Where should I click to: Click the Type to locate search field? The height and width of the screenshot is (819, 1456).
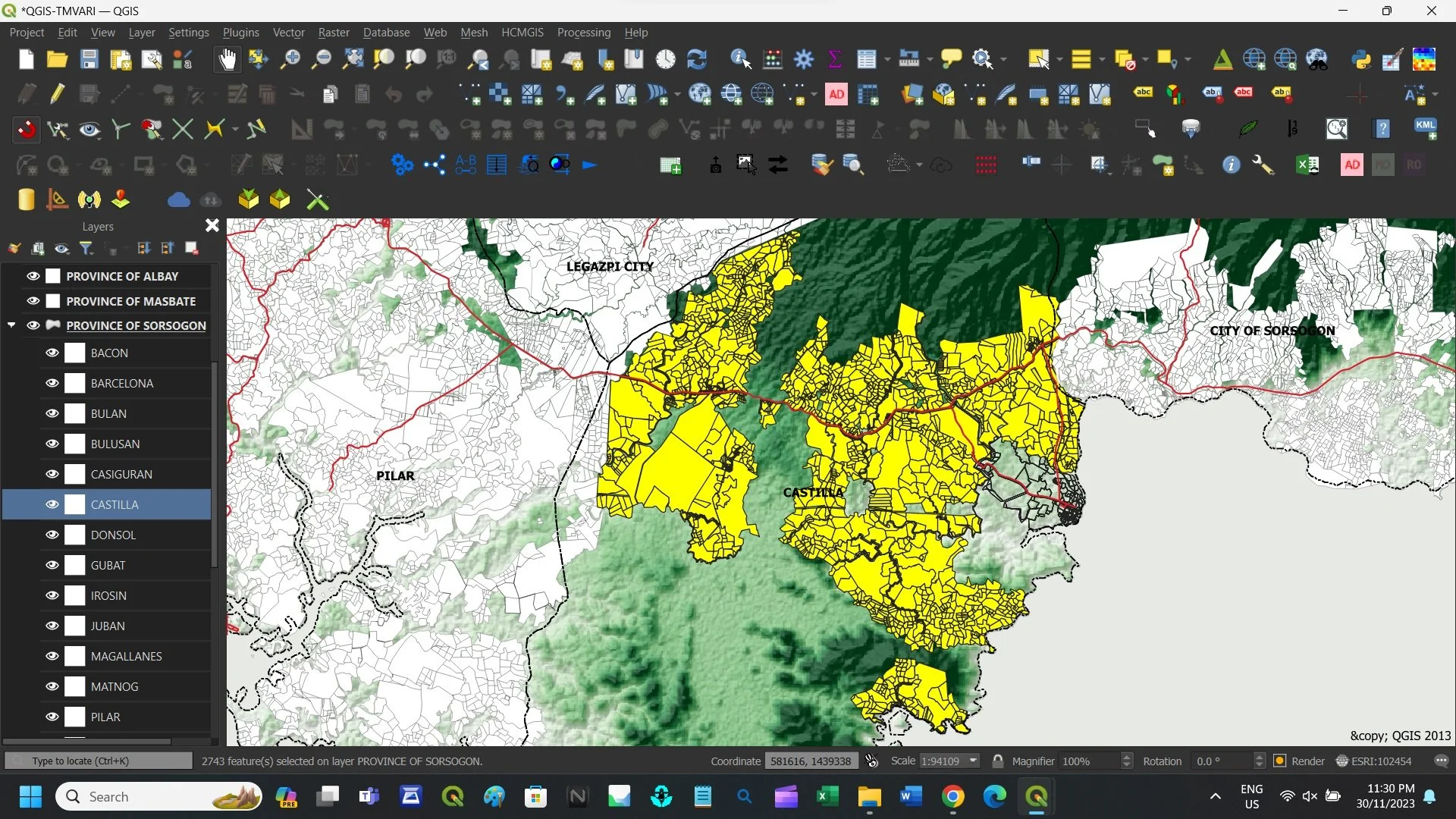[x=99, y=761]
